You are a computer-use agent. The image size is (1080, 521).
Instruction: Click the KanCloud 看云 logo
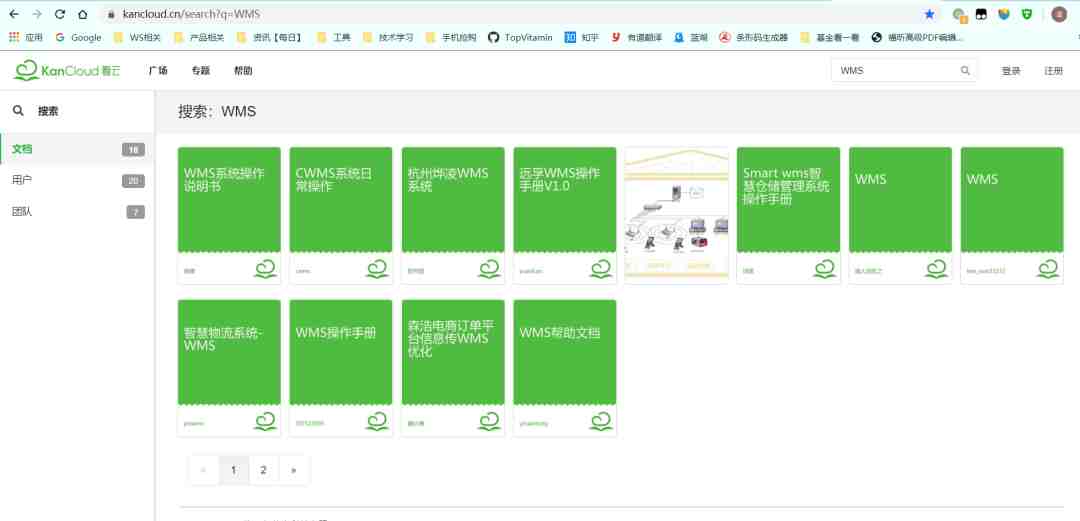[67, 70]
